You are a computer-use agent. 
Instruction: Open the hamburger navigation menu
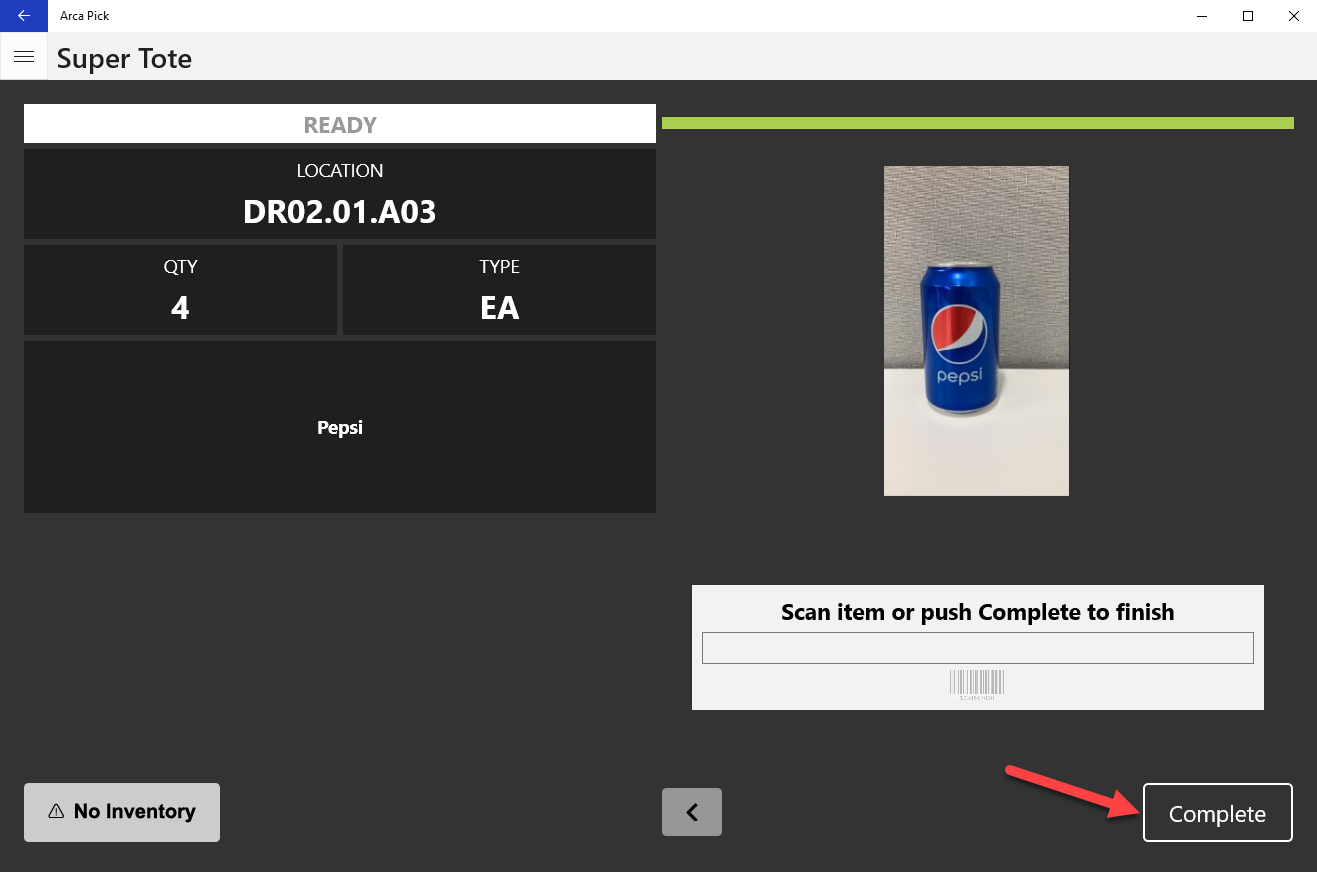24,57
